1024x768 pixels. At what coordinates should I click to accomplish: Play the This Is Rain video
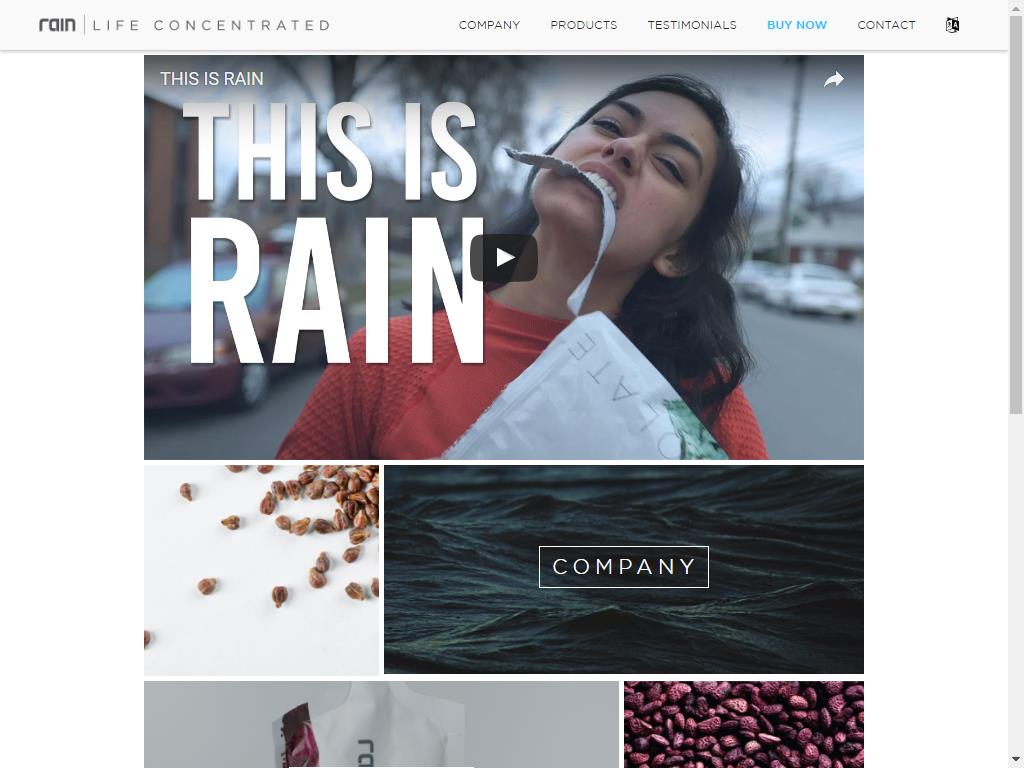point(504,258)
